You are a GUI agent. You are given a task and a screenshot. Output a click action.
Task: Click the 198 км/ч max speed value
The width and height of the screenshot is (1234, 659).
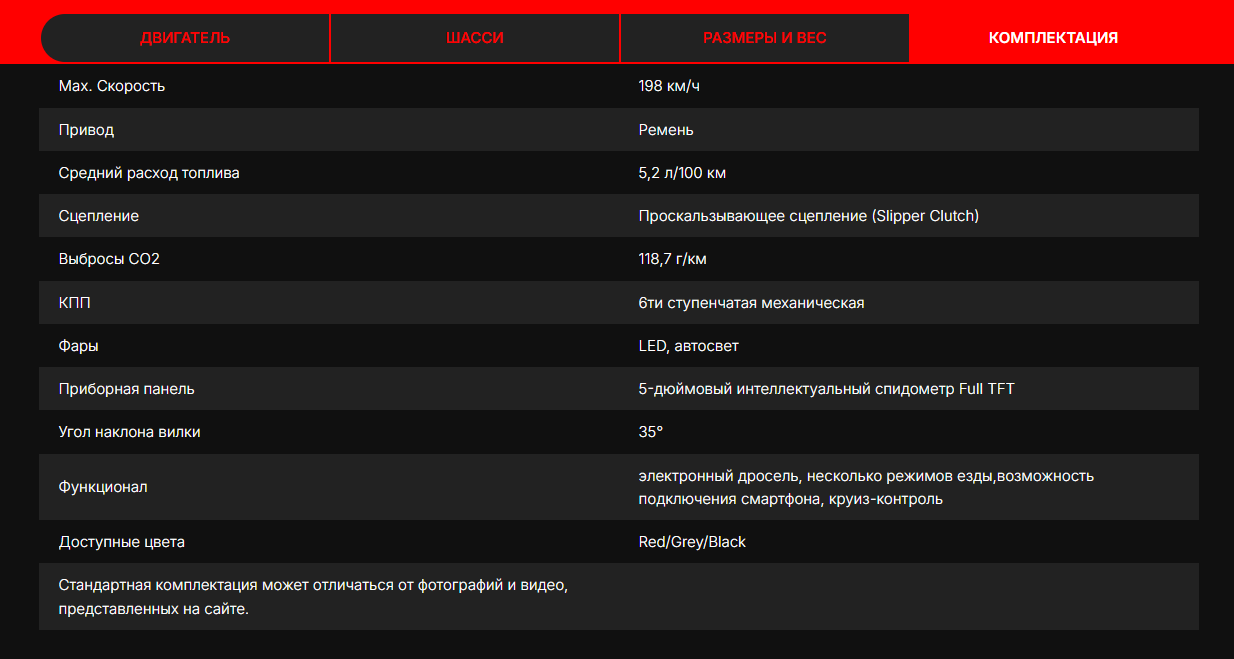pyautogui.click(x=669, y=86)
